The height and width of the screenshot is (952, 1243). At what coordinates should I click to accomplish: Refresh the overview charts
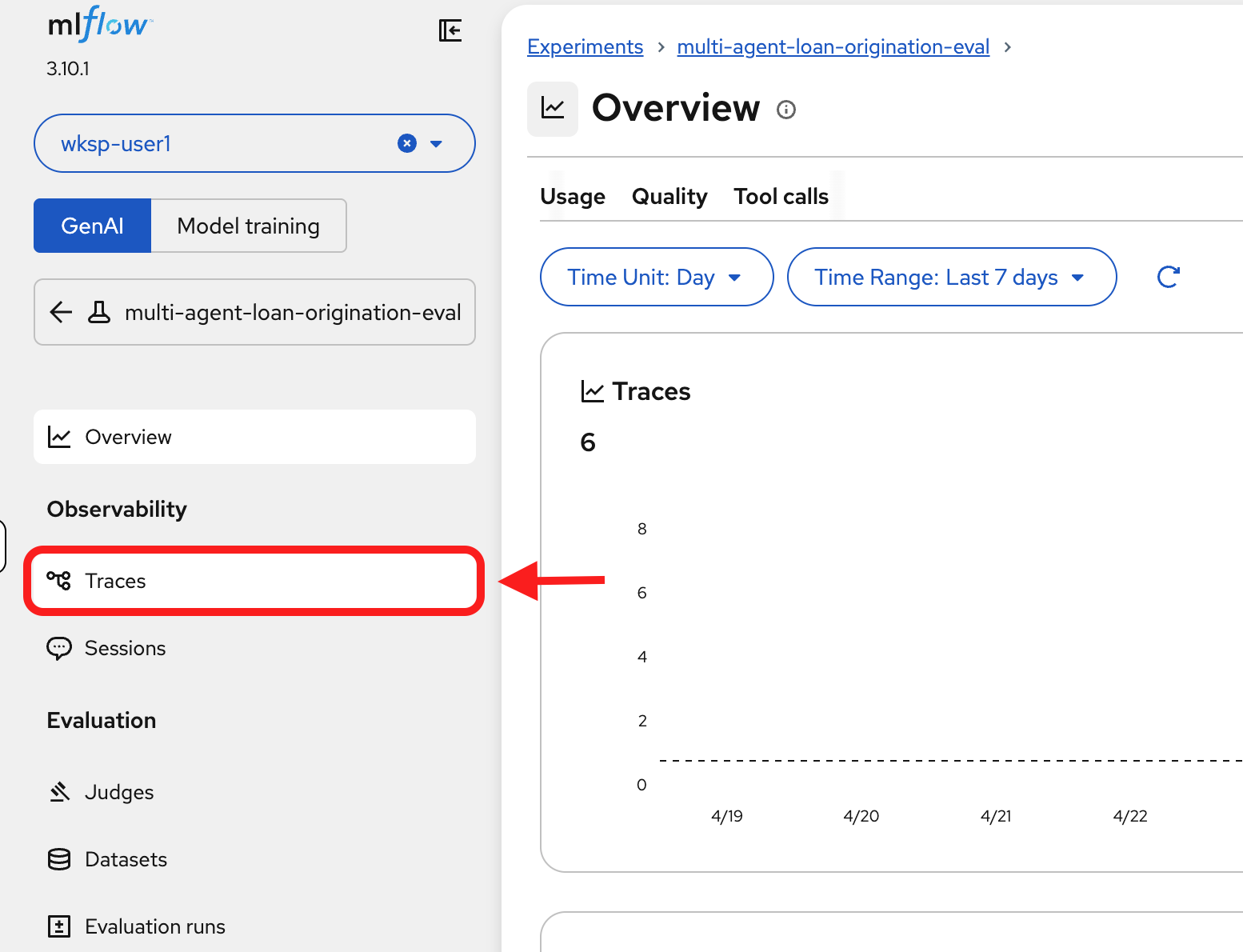pos(1169,277)
